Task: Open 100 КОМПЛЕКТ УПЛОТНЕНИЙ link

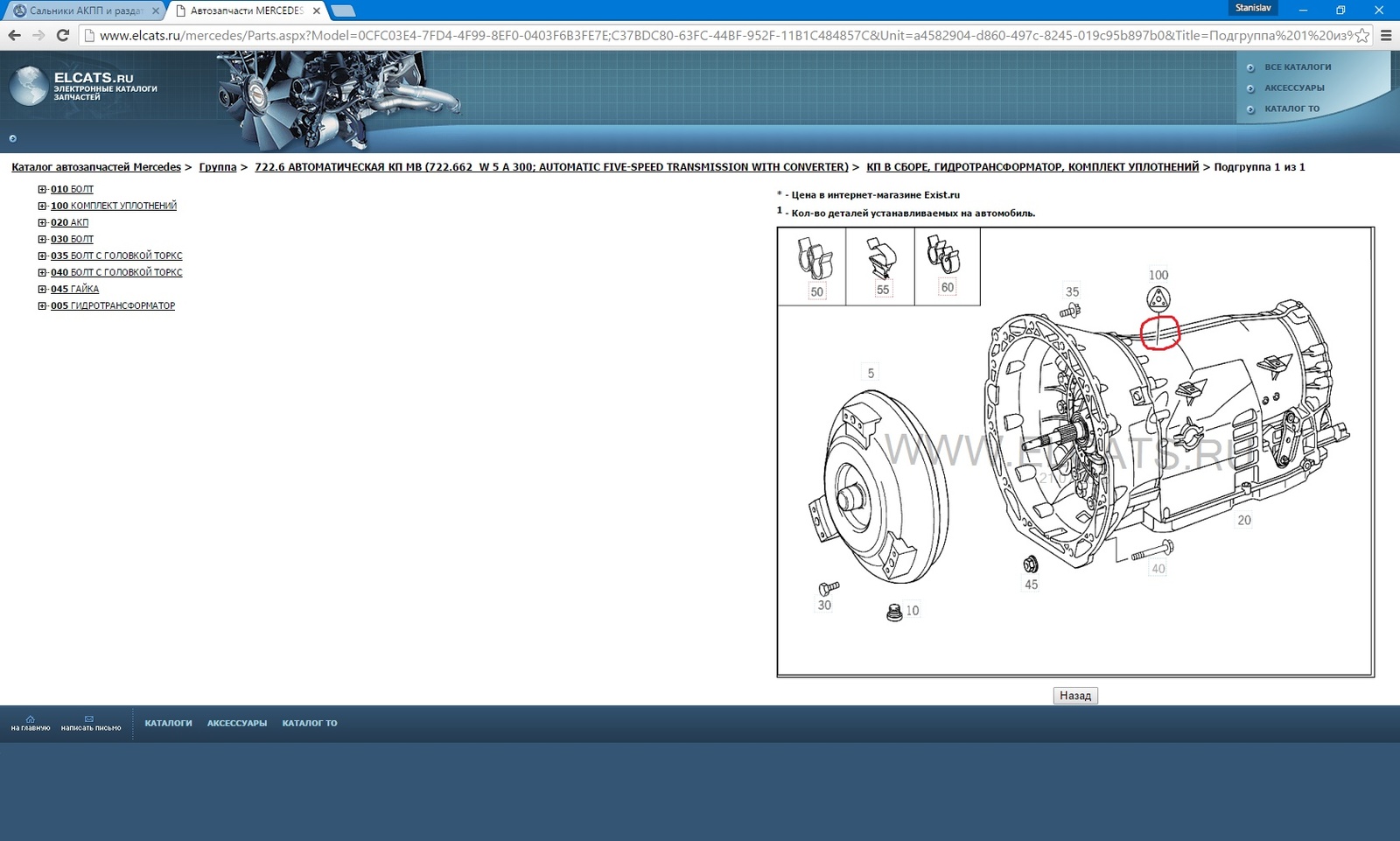Action: coord(114,206)
